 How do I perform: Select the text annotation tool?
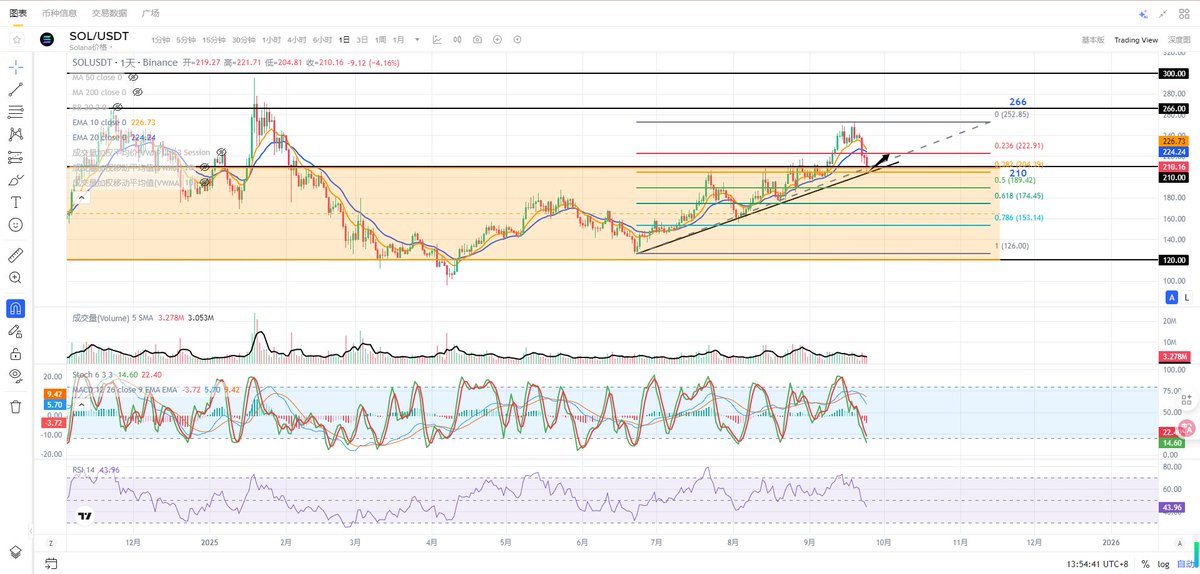point(15,202)
